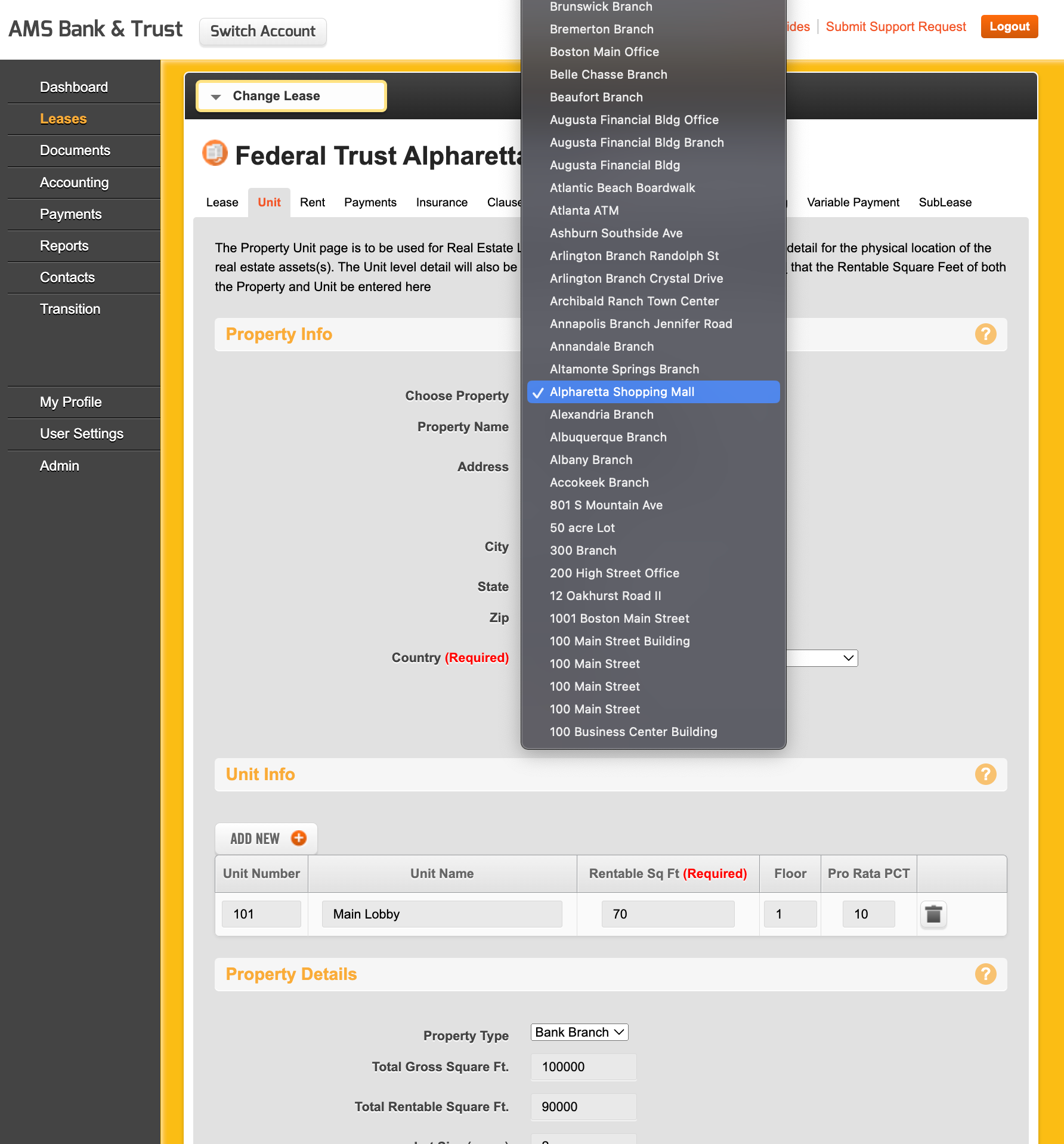Switch to the Rent tab
Image resolution: width=1064 pixels, height=1144 pixels.
(312, 202)
